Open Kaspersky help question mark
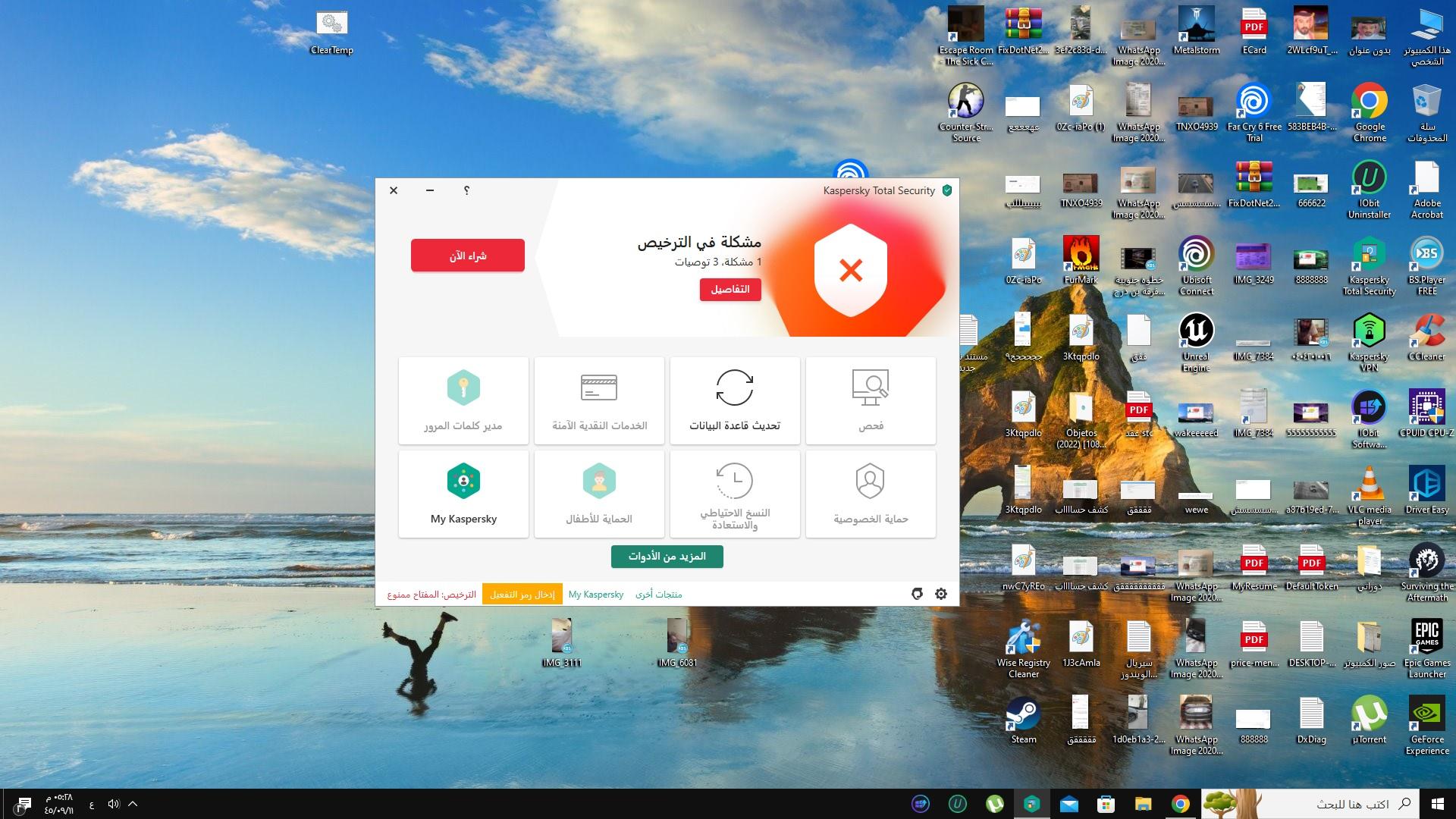This screenshot has height=819, width=1456. [466, 190]
